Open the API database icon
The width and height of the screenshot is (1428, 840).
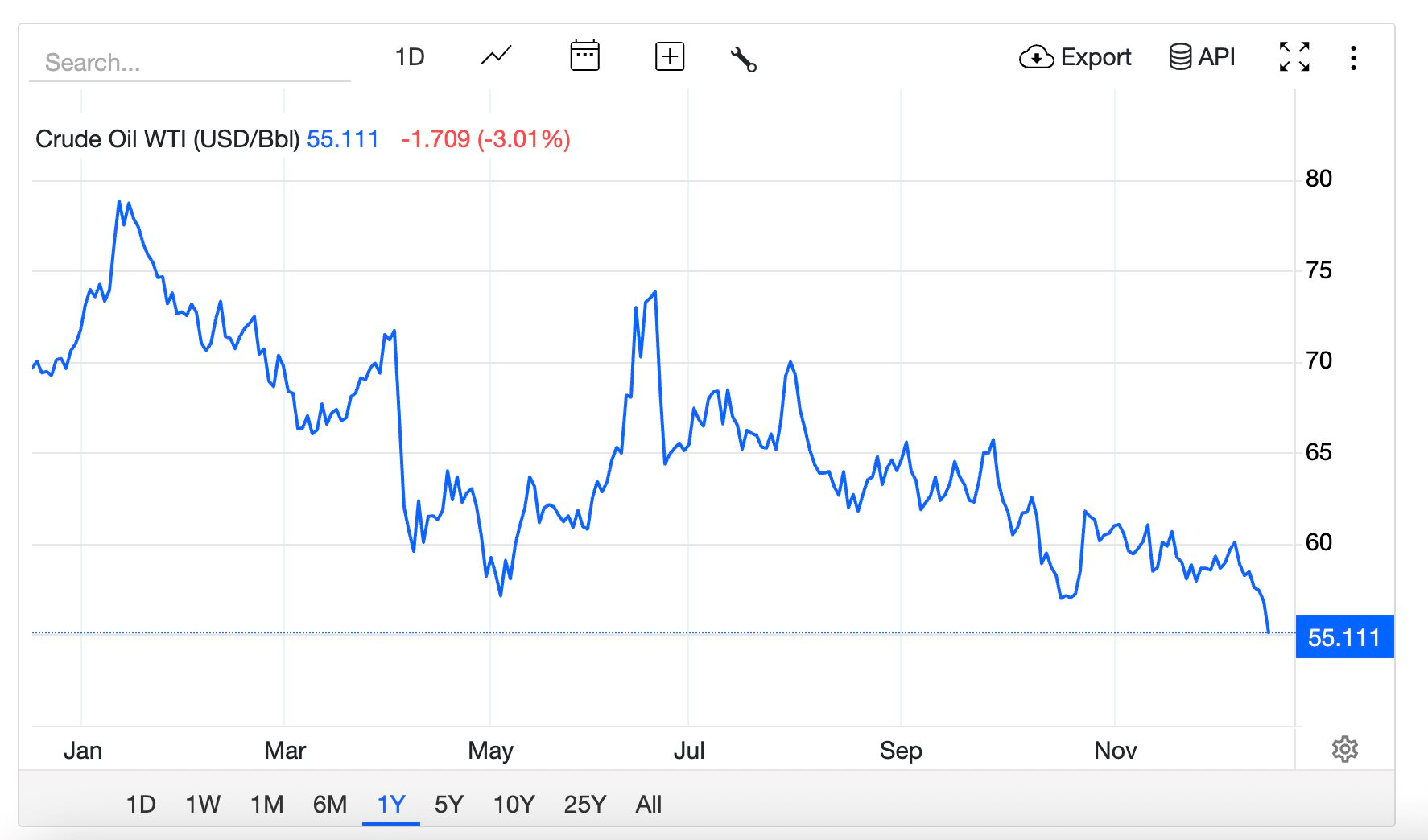click(x=1180, y=56)
